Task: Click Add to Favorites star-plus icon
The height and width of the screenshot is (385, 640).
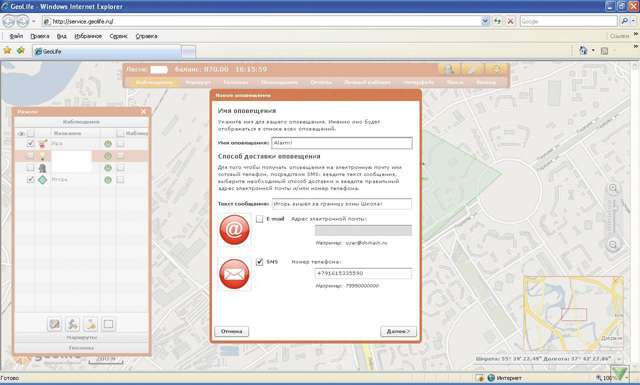Action: [21, 51]
